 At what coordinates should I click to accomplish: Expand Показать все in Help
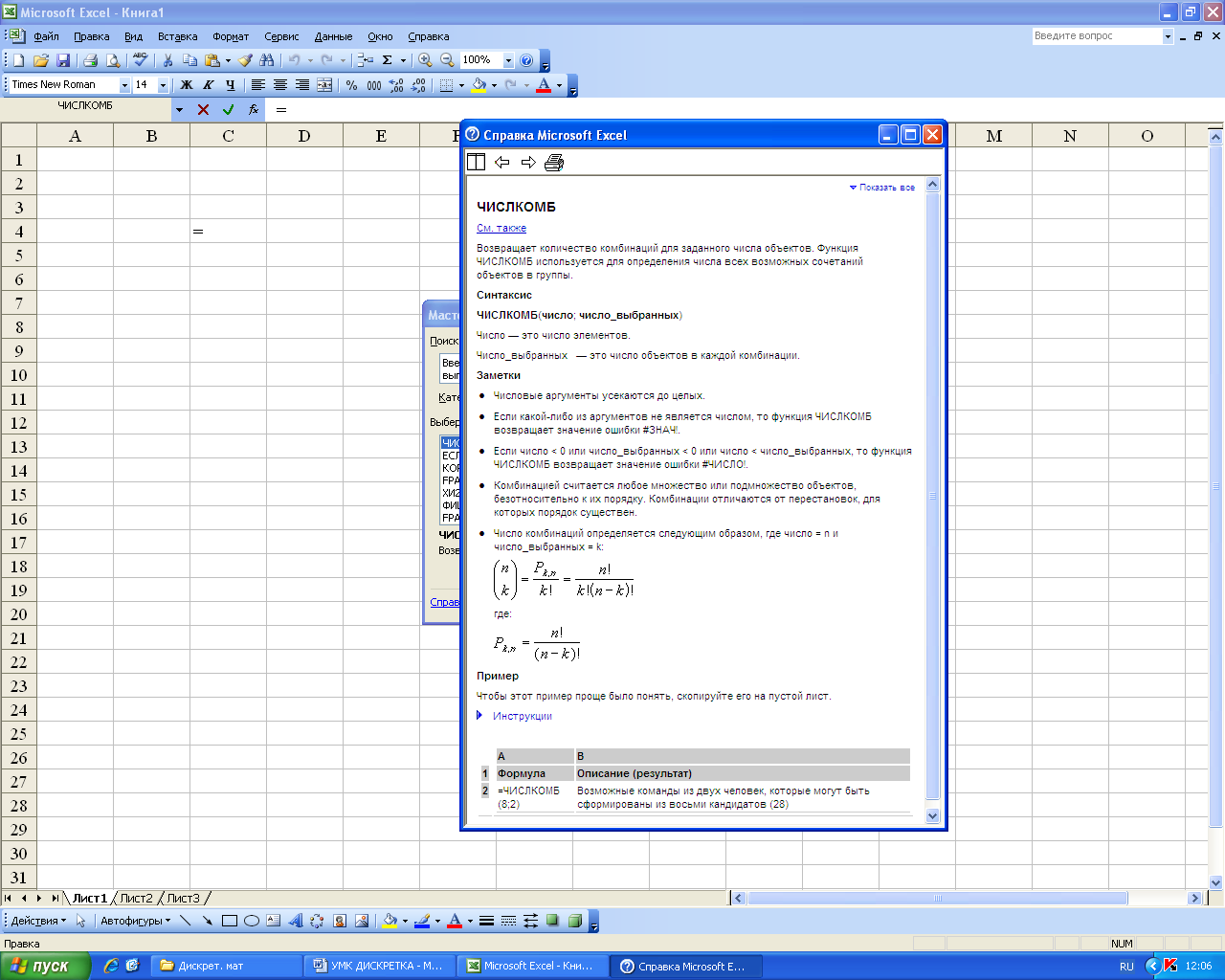pos(882,188)
